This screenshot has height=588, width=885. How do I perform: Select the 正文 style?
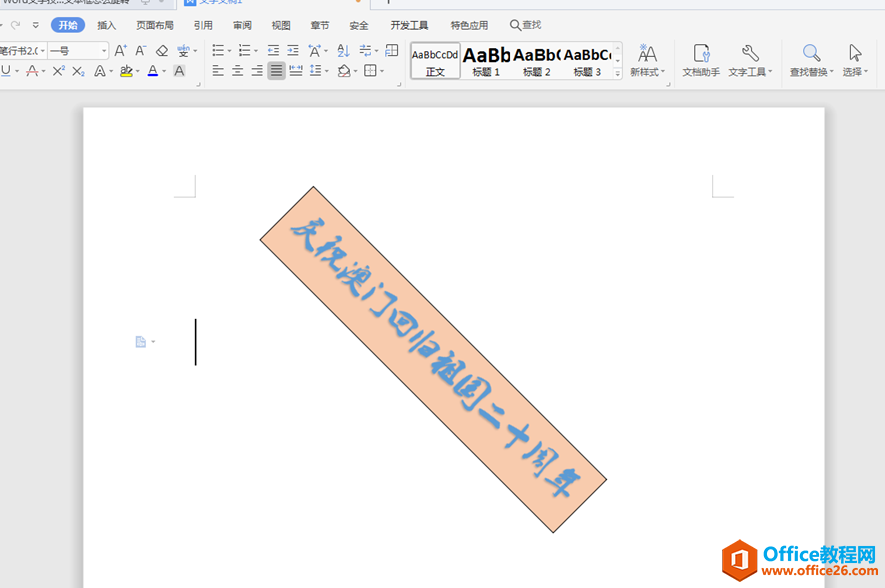pyautogui.click(x=435, y=61)
